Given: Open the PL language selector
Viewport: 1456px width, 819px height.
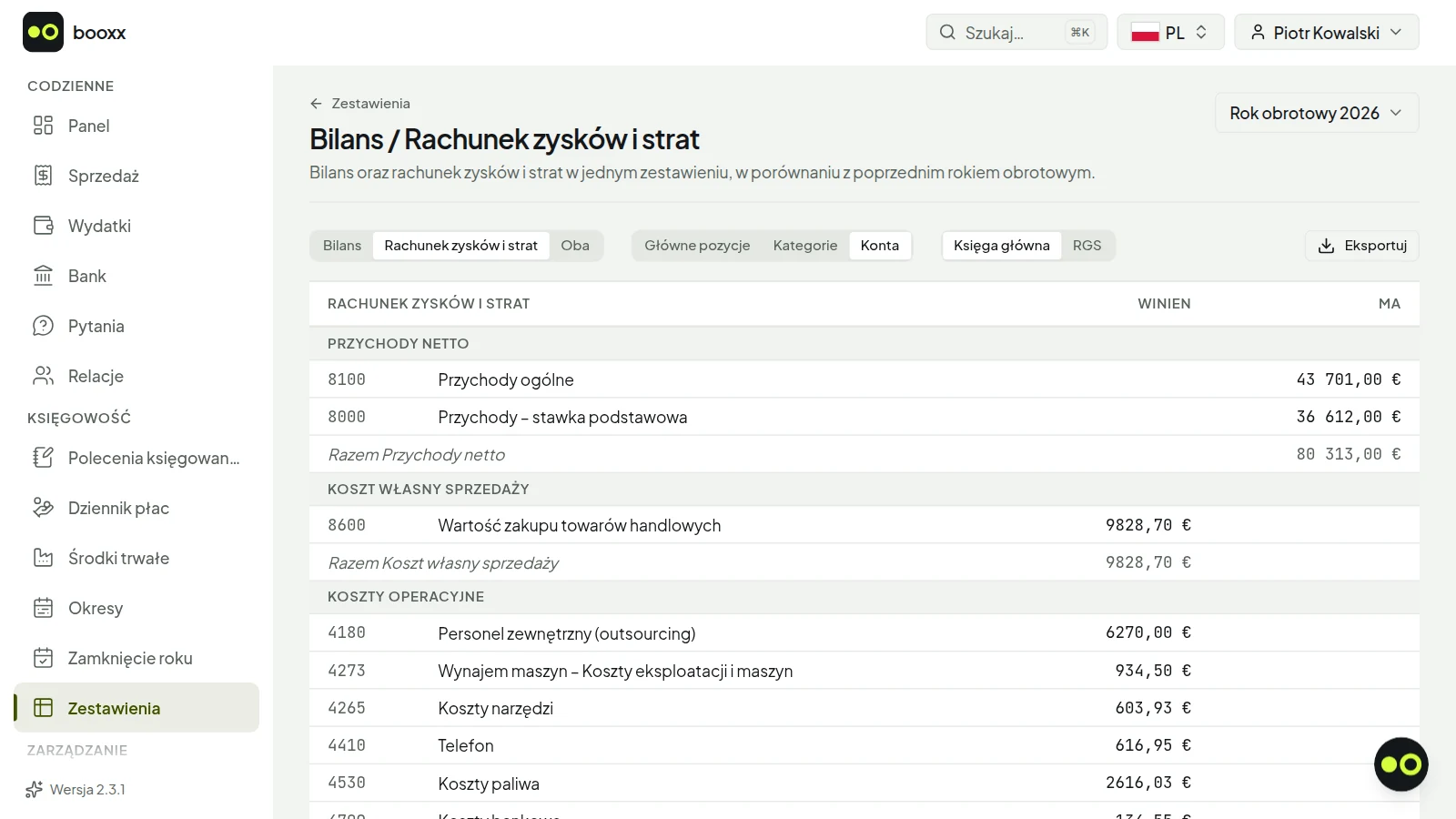Looking at the screenshot, I should click(1170, 33).
